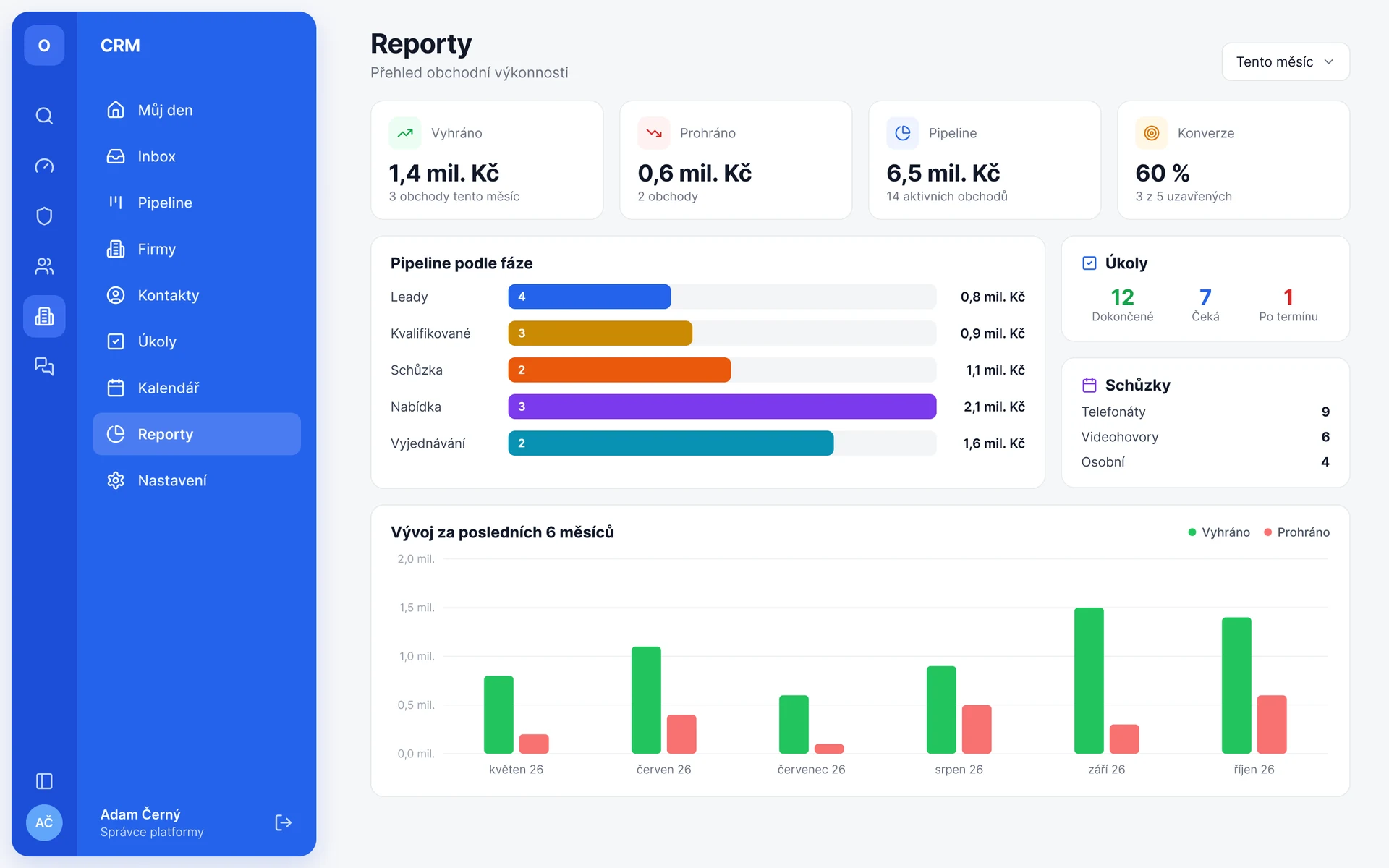Click the O workspace logo at top
Screen dimensions: 1389x868
(x=44, y=46)
